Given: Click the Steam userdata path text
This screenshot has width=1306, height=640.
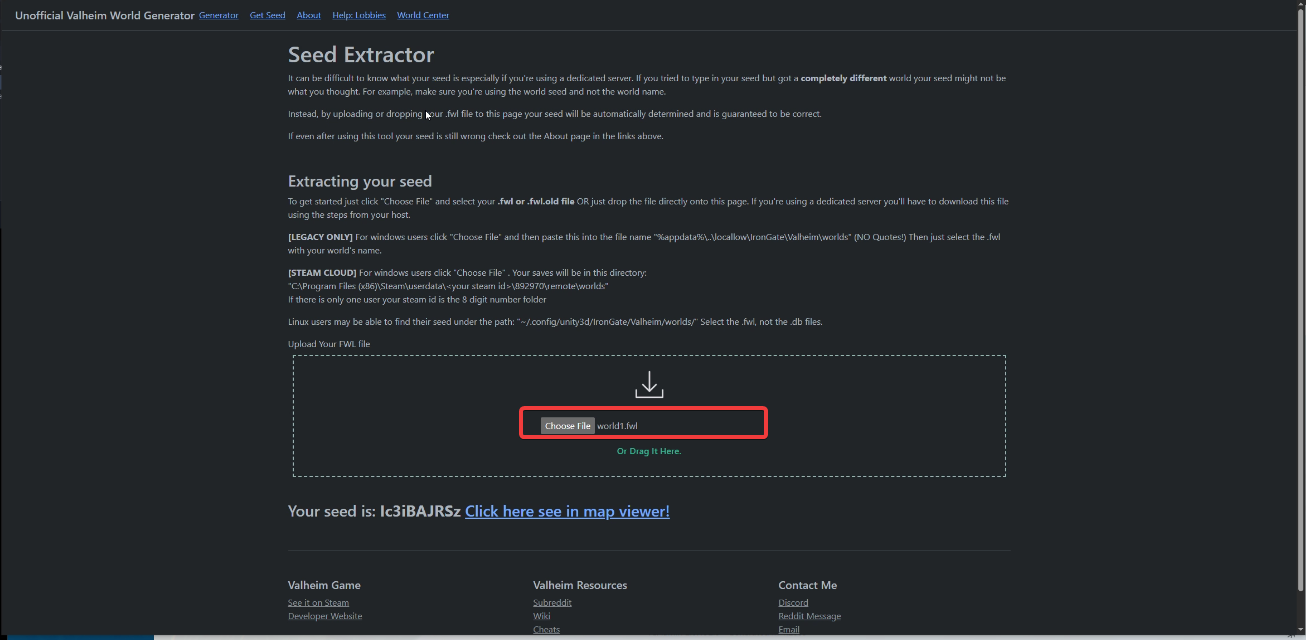Looking at the screenshot, I should click(449, 286).
